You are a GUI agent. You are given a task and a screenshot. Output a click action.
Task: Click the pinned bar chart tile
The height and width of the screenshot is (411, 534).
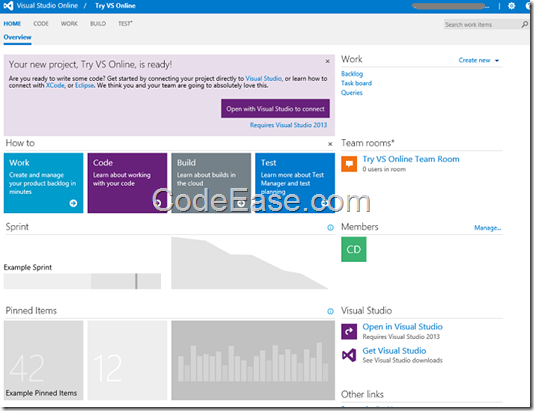point(253,360)
